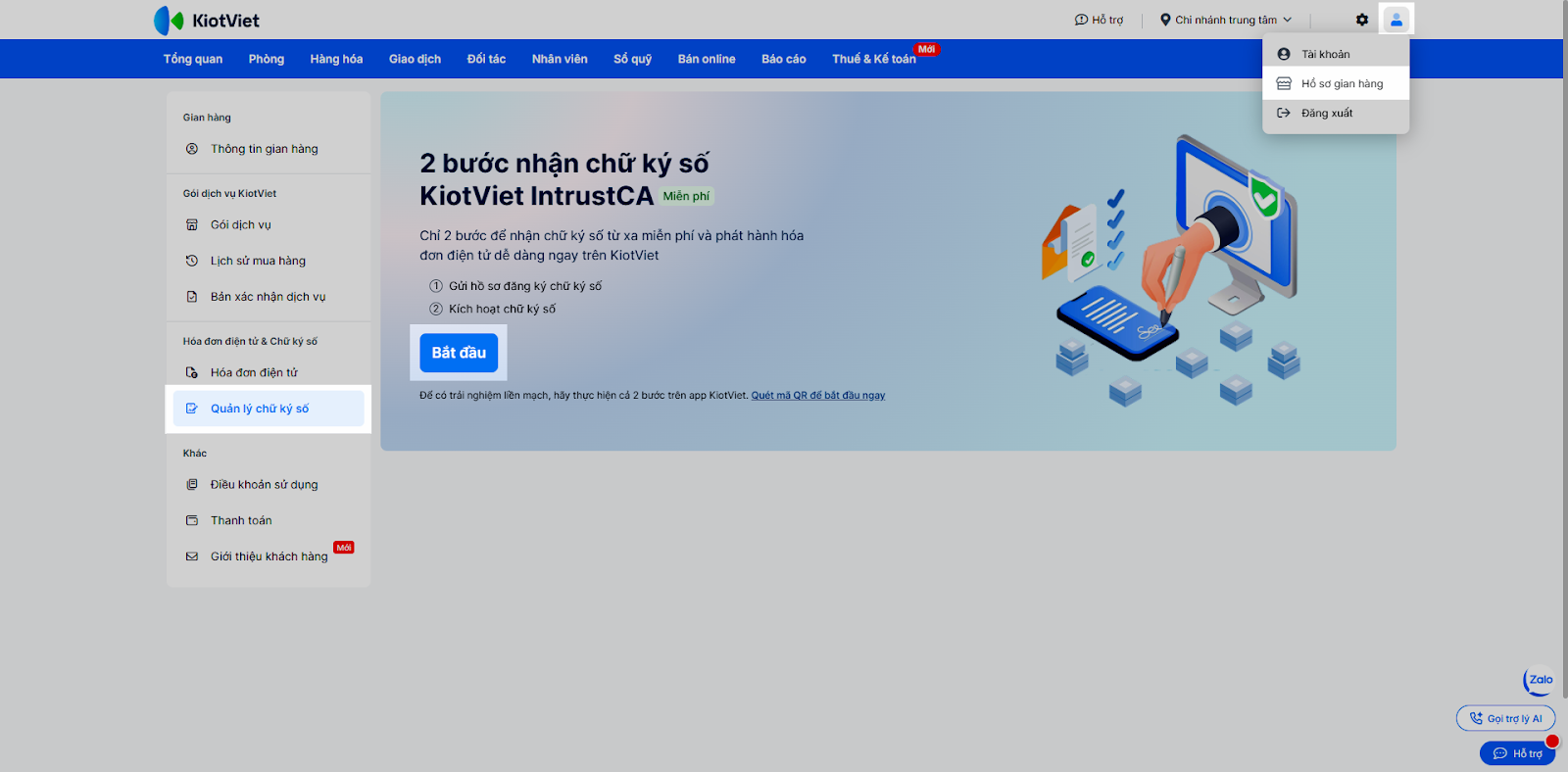Viewport: 1568px width, 772px height.
Task: Follow the Quét mã QR để bắt đầu ngay link
Action: point(818,396)
